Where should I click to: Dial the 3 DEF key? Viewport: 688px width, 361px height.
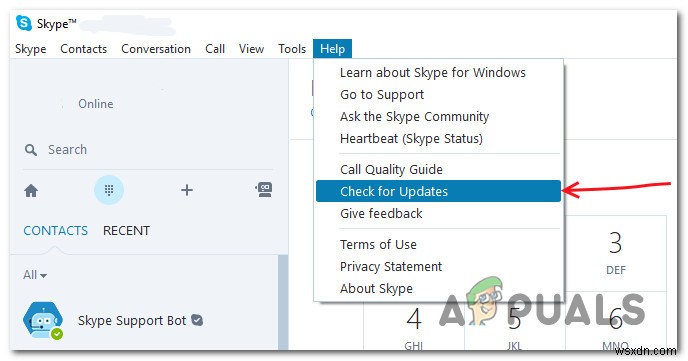[x=616, y=254]
